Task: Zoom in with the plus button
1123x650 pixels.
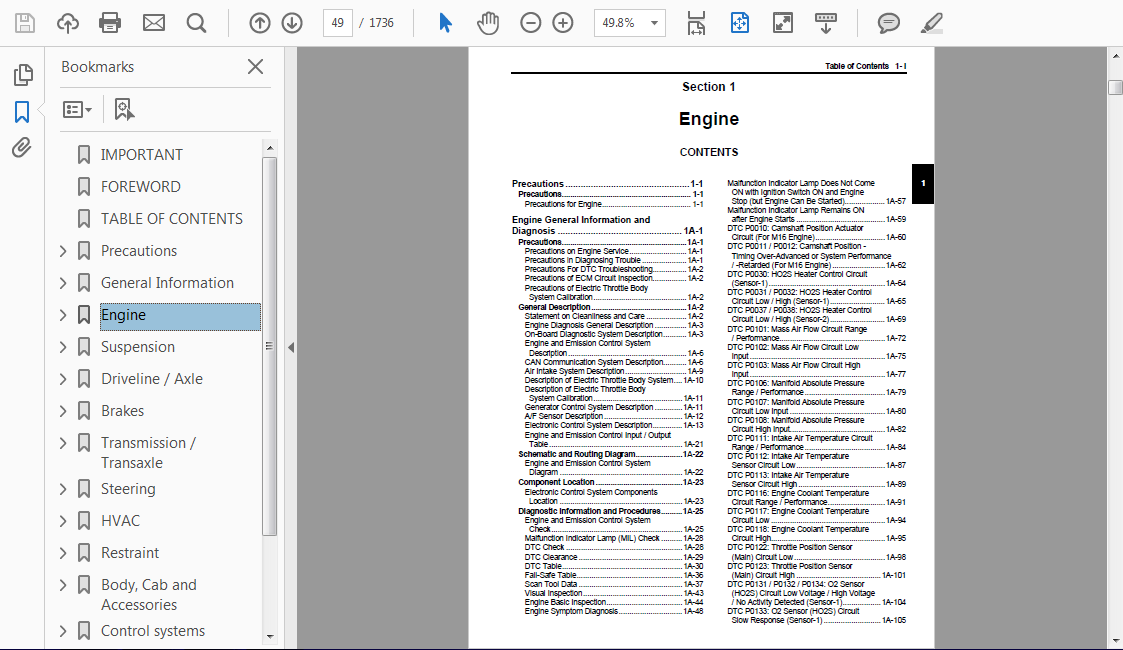Action: [563, 23]
